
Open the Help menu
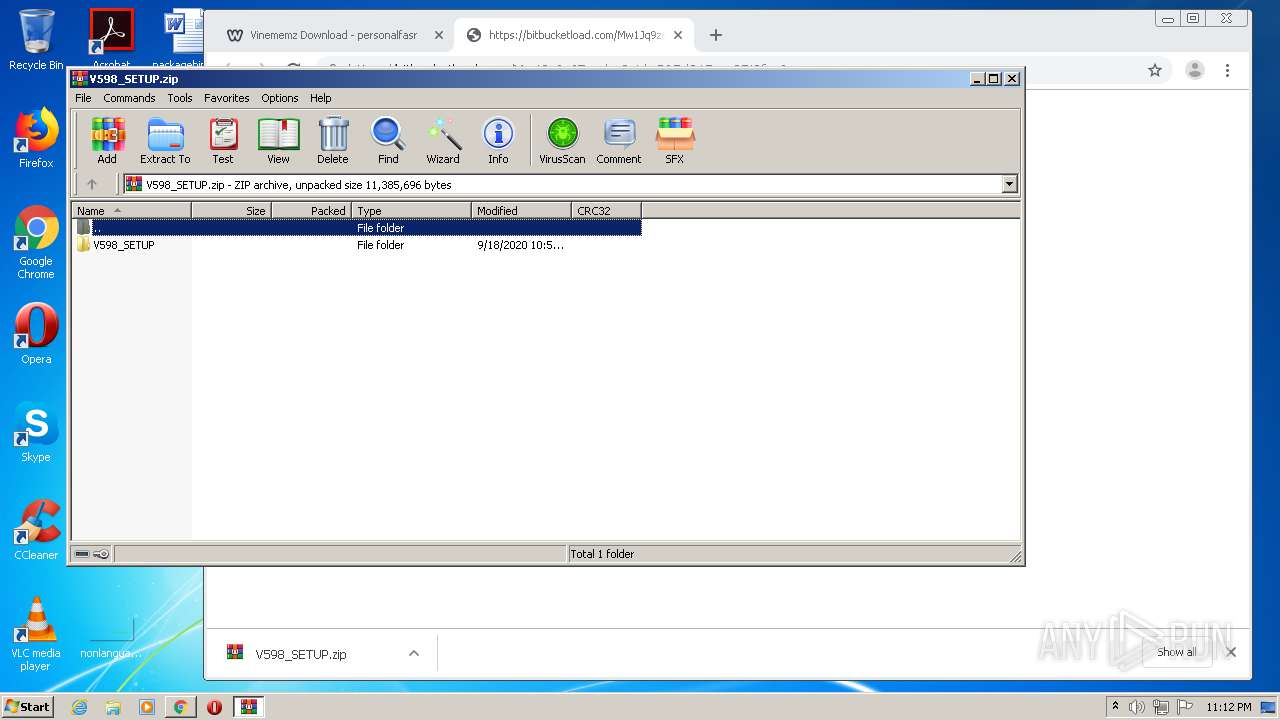[x=320, y=98]
